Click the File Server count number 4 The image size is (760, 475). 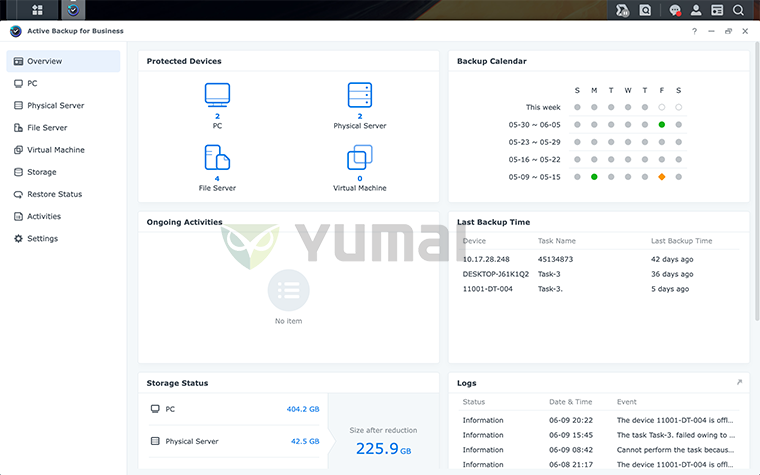pos(217,178)
